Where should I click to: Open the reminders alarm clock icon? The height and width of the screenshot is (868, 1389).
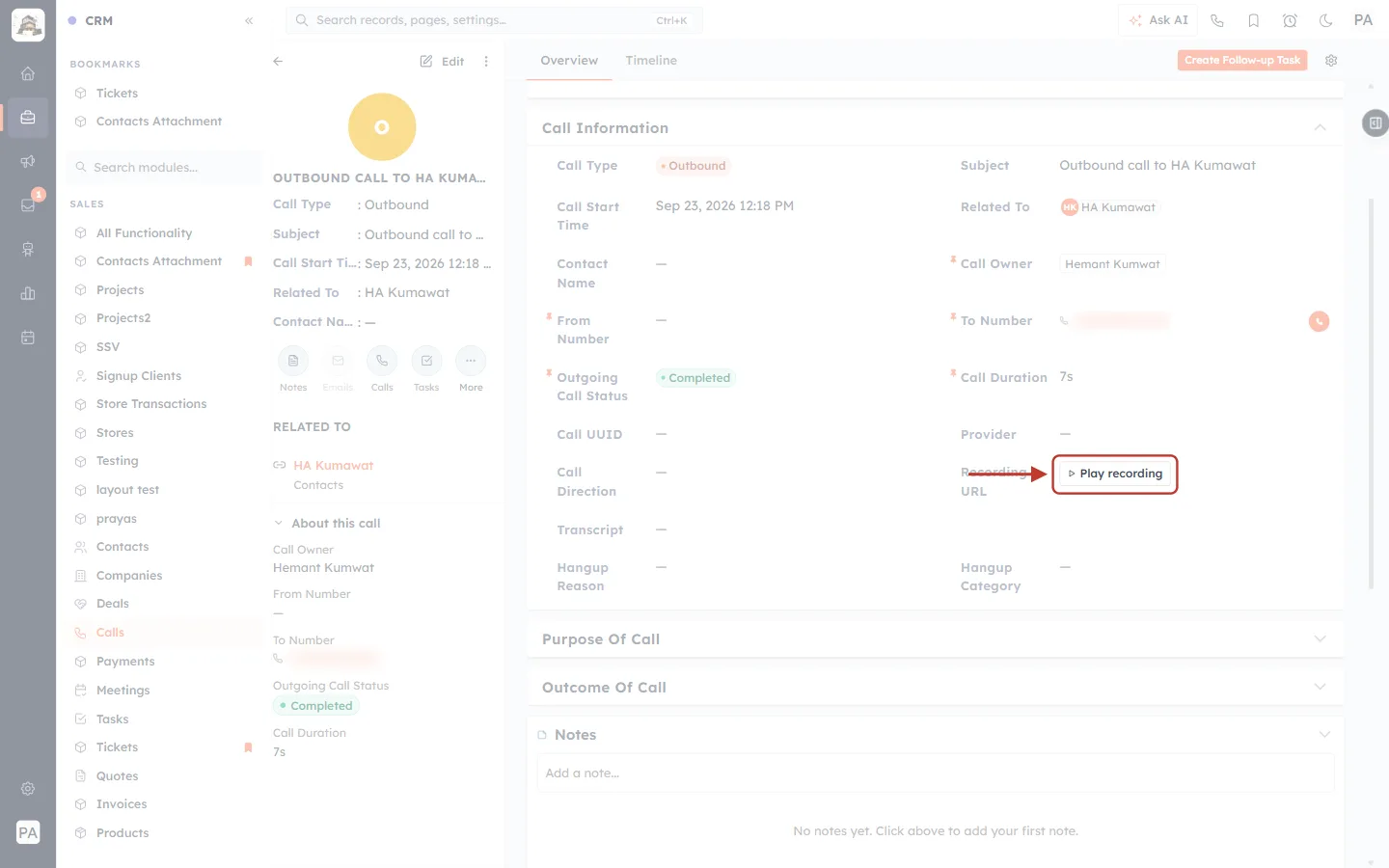(1290, 20)
